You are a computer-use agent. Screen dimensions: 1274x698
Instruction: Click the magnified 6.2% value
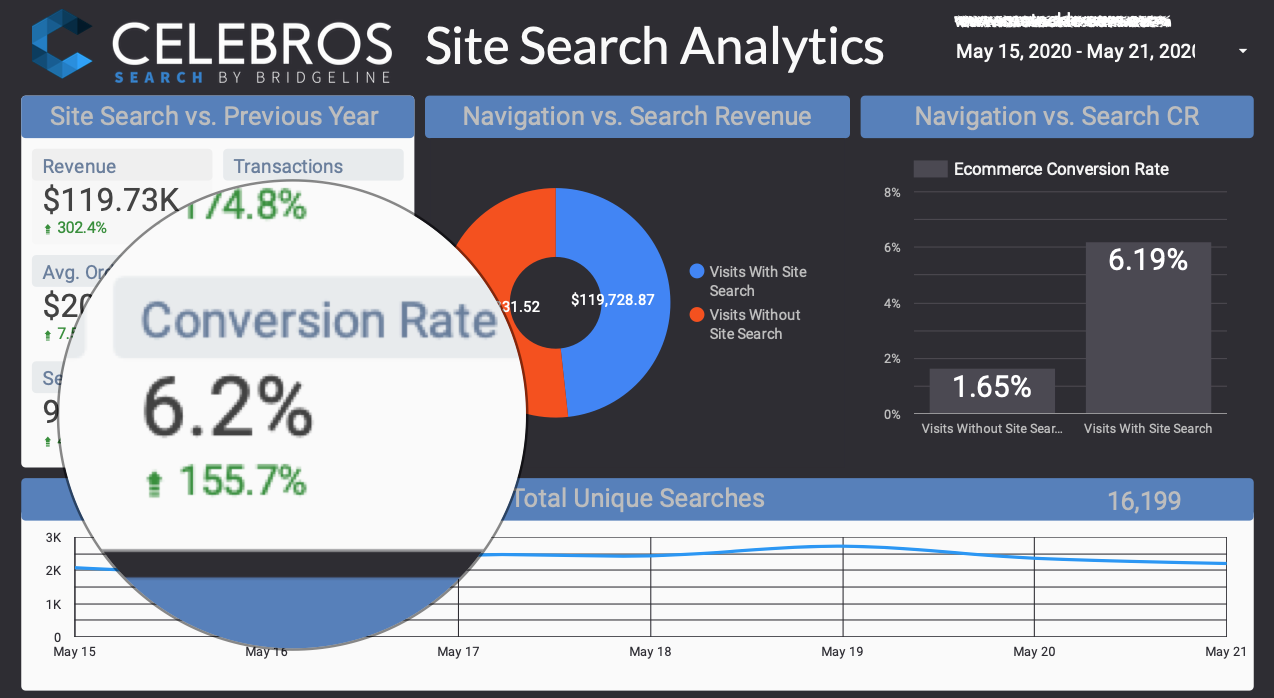[x=228, y=409]
